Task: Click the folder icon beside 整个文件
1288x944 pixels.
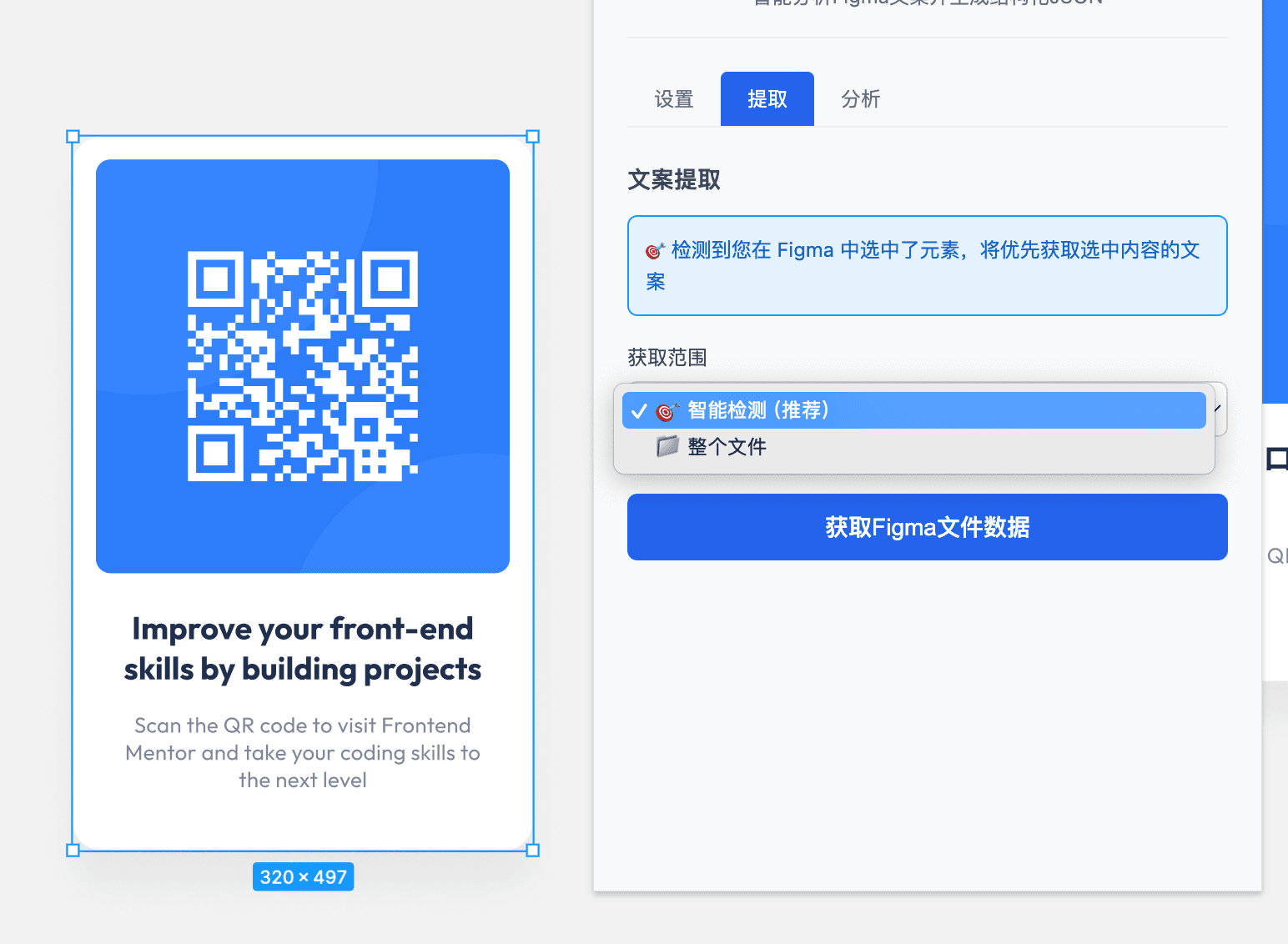Action: [666, 446]
